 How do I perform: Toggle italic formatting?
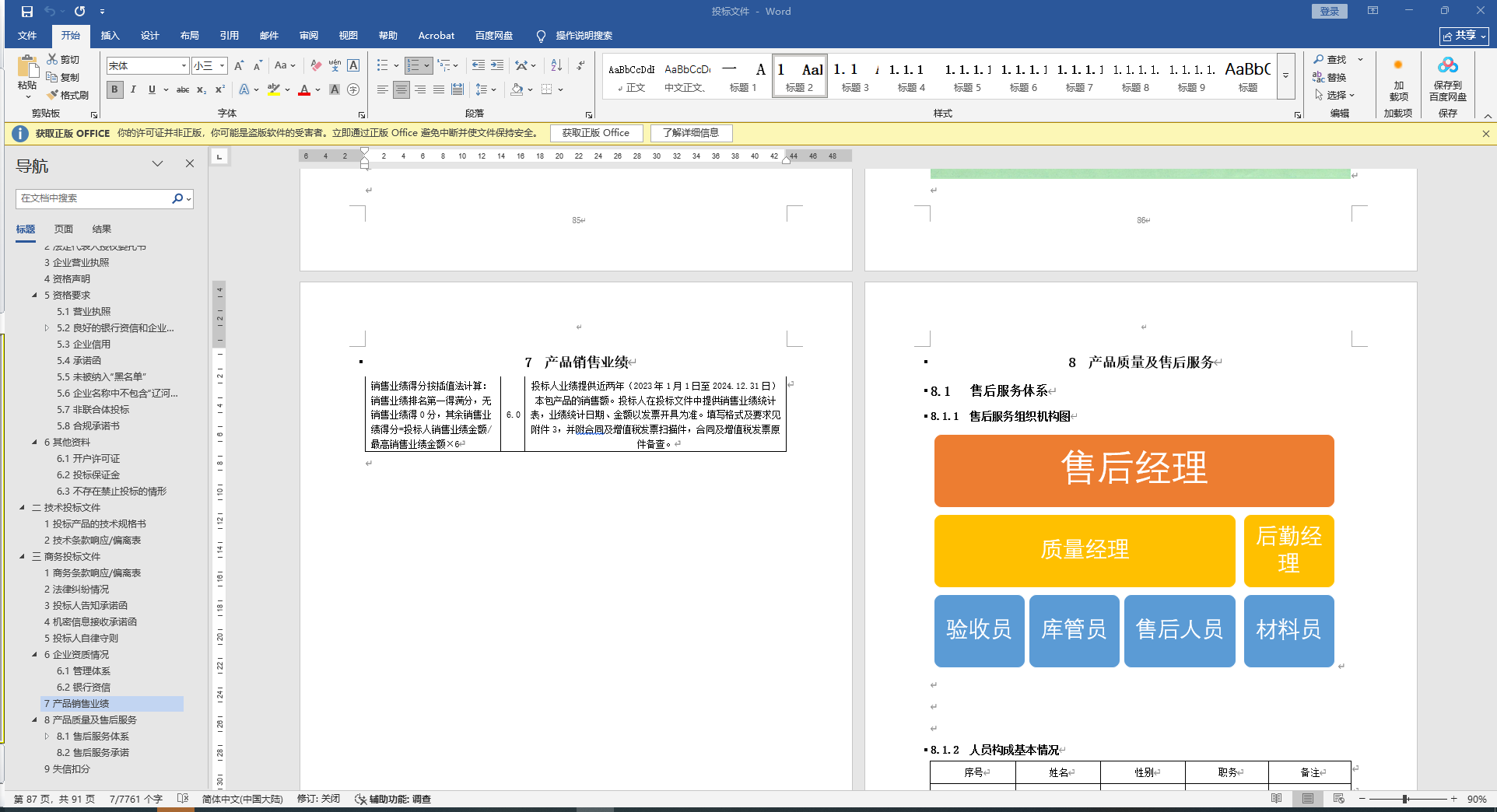[133, 89]
